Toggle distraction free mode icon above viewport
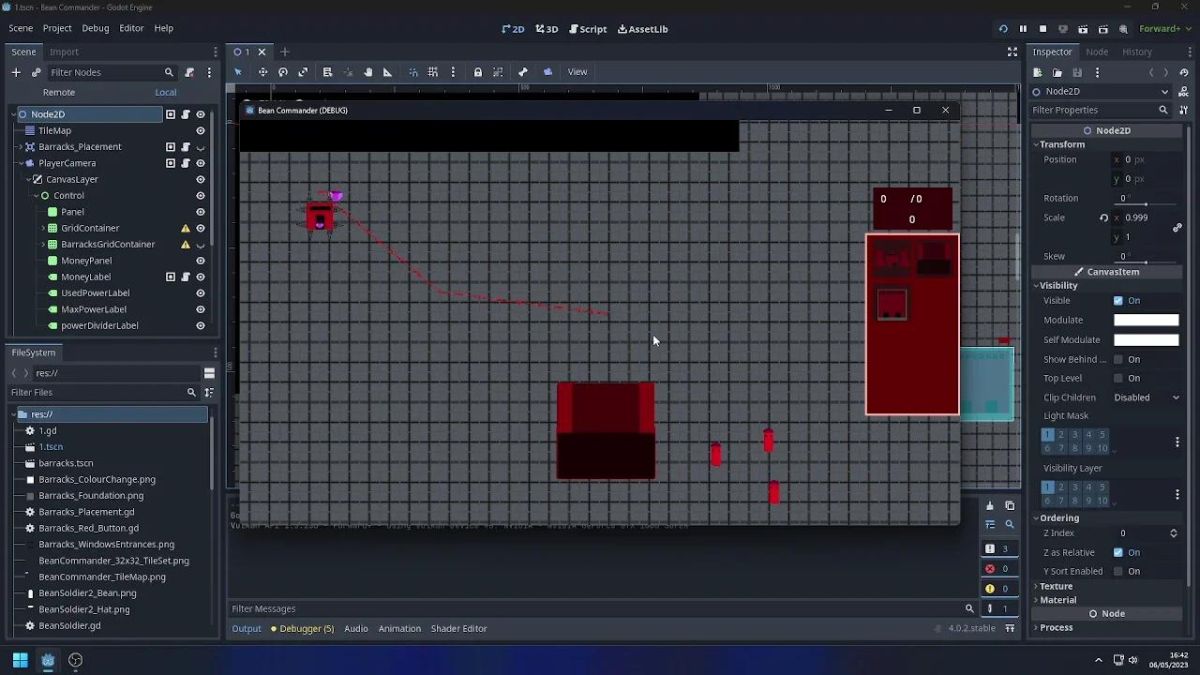 coord(1012,52)
